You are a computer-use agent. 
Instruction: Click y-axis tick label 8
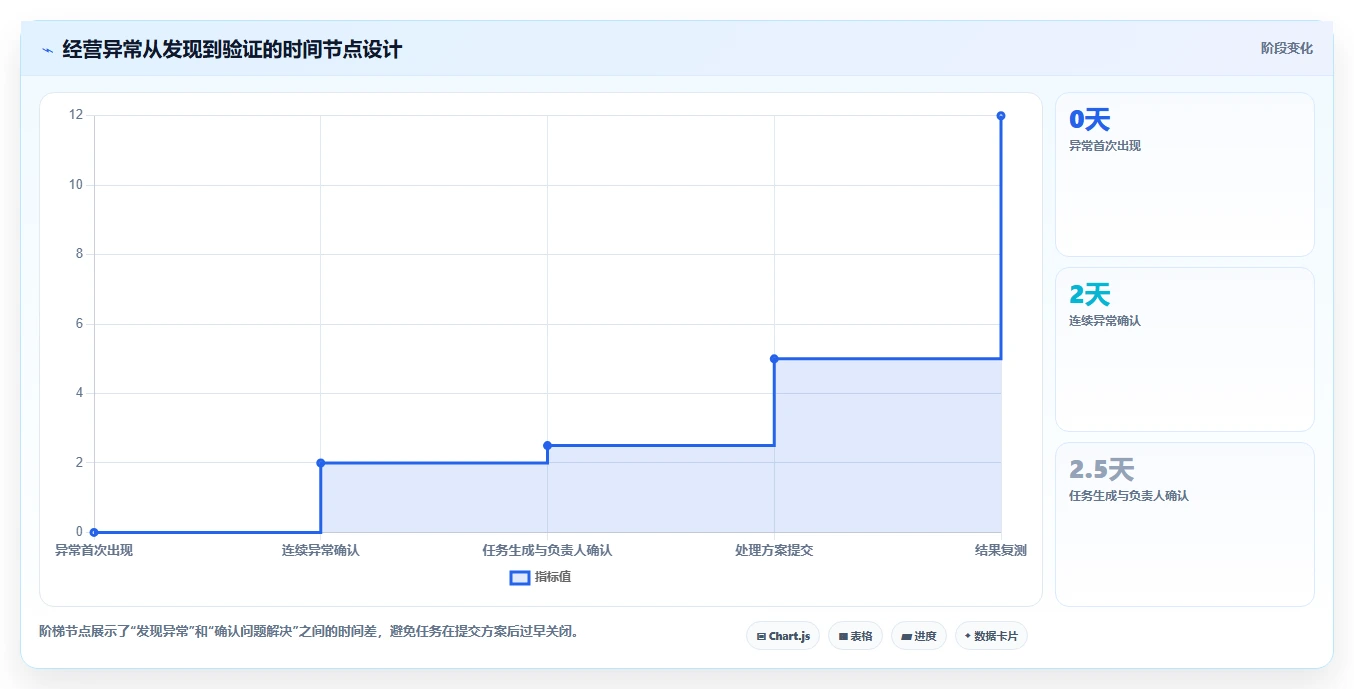[x=79, y=254]
